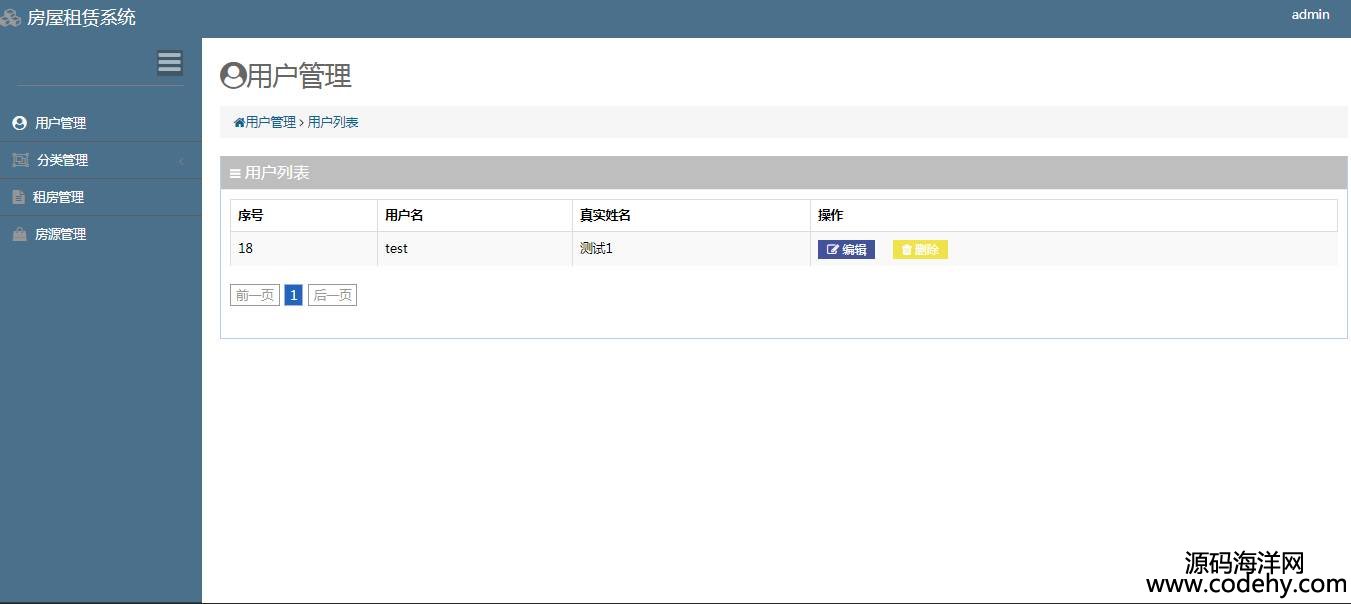Click the cell with ID 18
This screenshot has width=1351, height=604.
coord(304,249)
